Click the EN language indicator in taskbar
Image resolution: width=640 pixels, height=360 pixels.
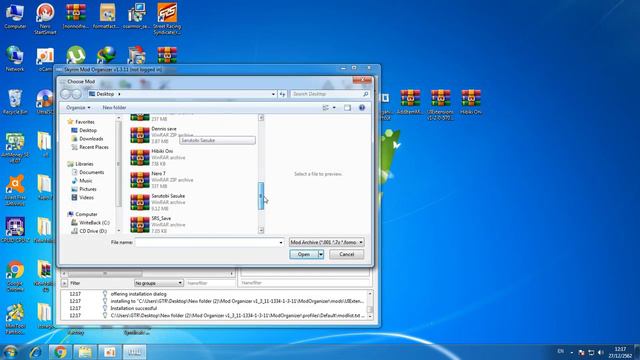(560, 351)
